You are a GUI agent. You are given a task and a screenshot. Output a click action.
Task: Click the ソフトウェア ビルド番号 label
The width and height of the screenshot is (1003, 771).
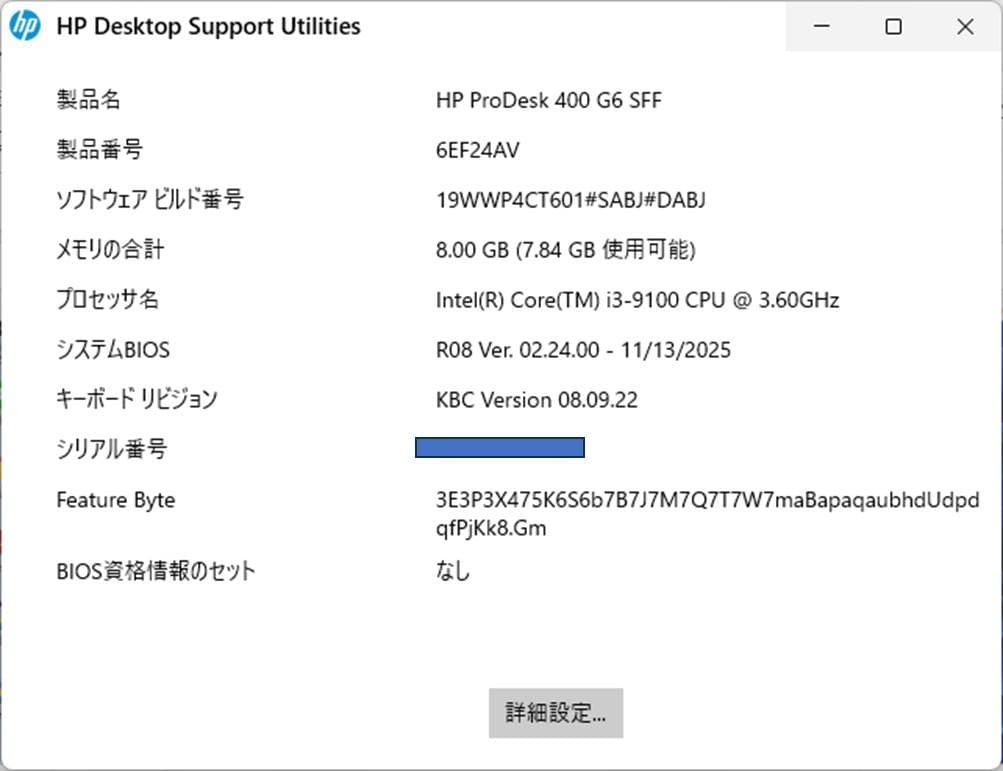tap(150, 200)
